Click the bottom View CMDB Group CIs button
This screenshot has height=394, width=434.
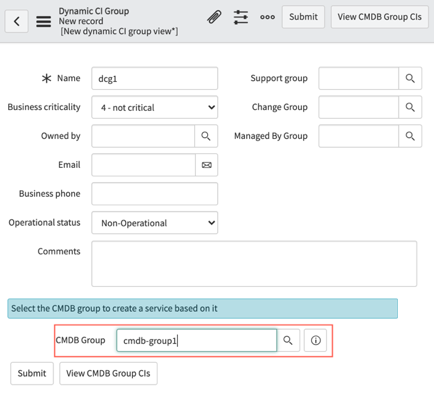(108, 373)
